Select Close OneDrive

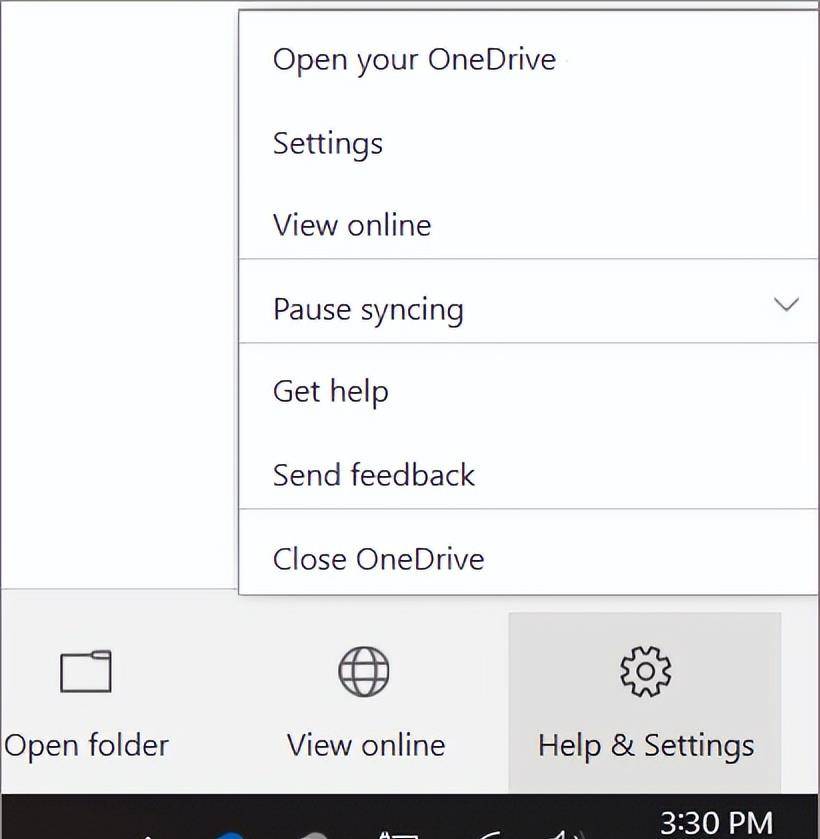coord(378,558)
